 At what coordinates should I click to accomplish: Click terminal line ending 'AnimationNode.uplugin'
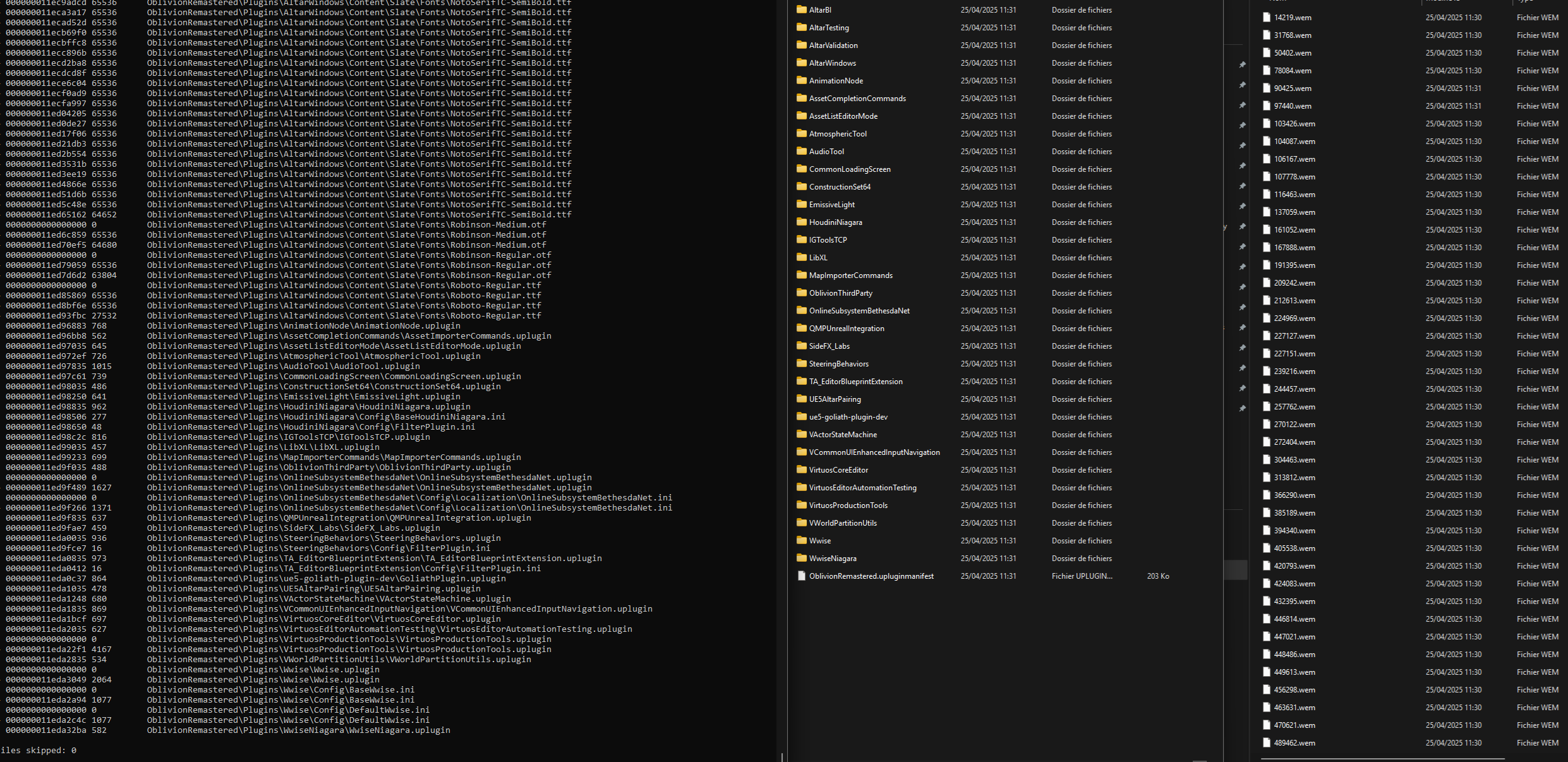pos(233,326)
